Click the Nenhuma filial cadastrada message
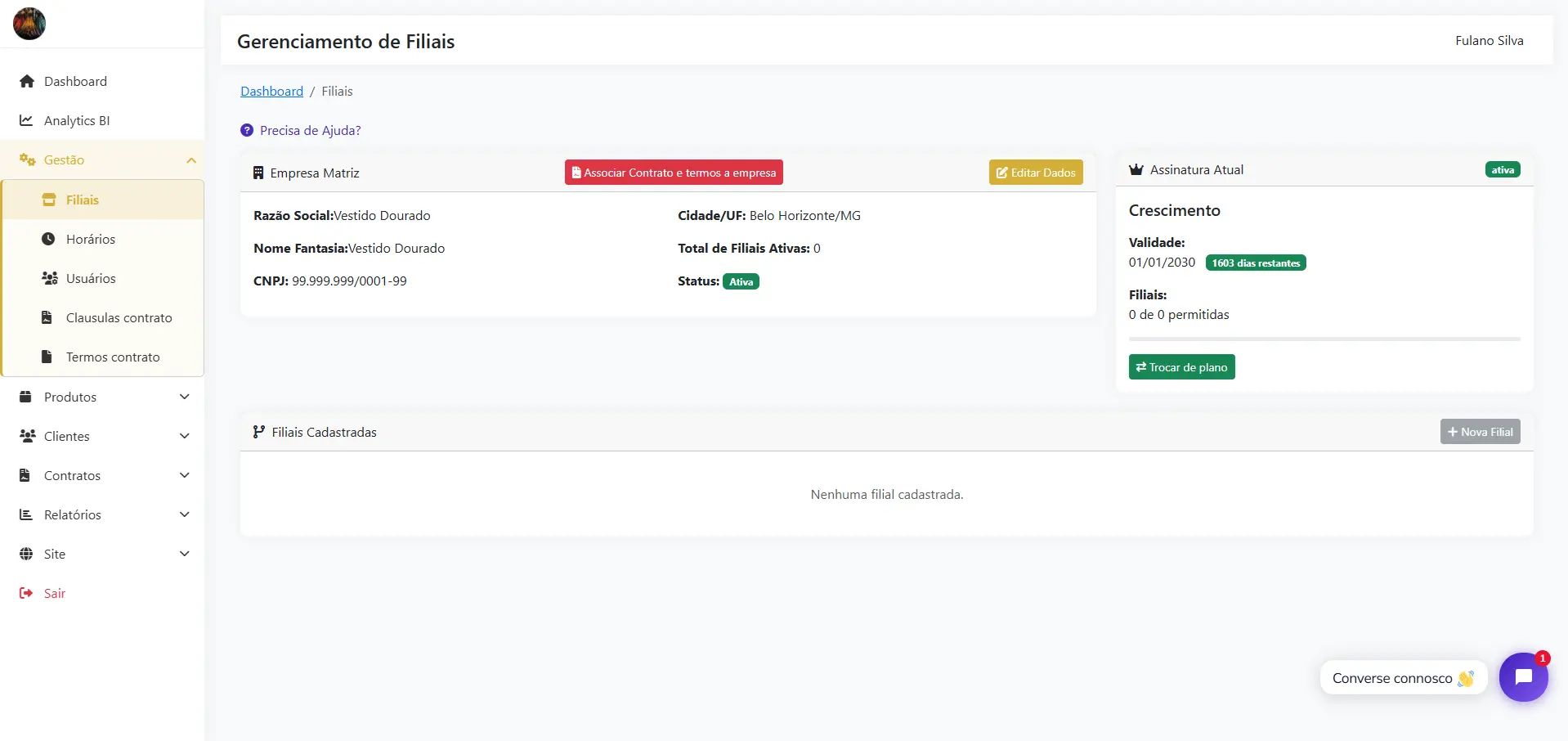 click(x=887, y=494)
